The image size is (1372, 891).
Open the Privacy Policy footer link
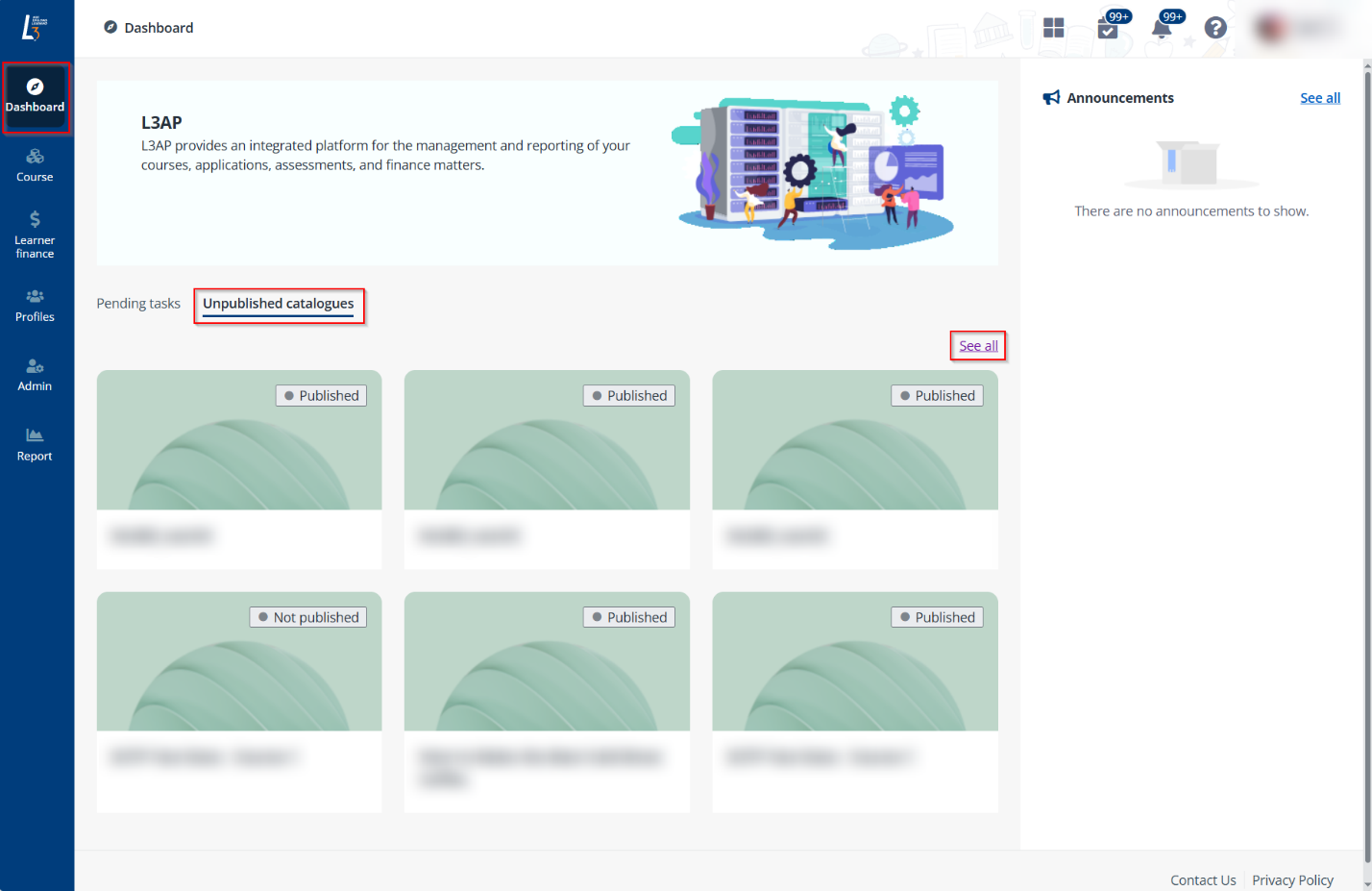[x=1292, y=879]
